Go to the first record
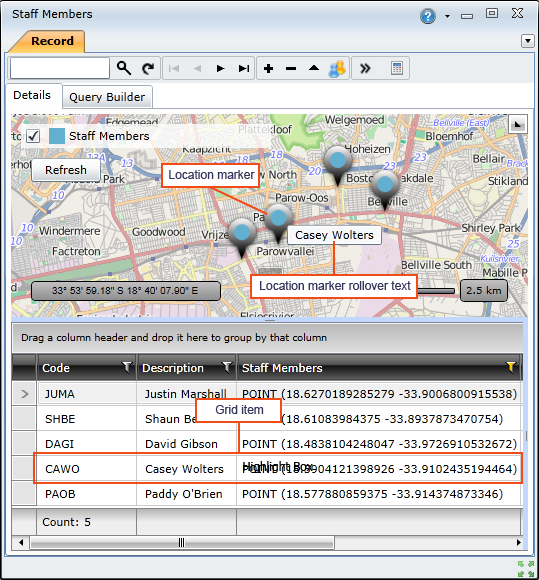 pyautogui.click(x=174, y=68)
